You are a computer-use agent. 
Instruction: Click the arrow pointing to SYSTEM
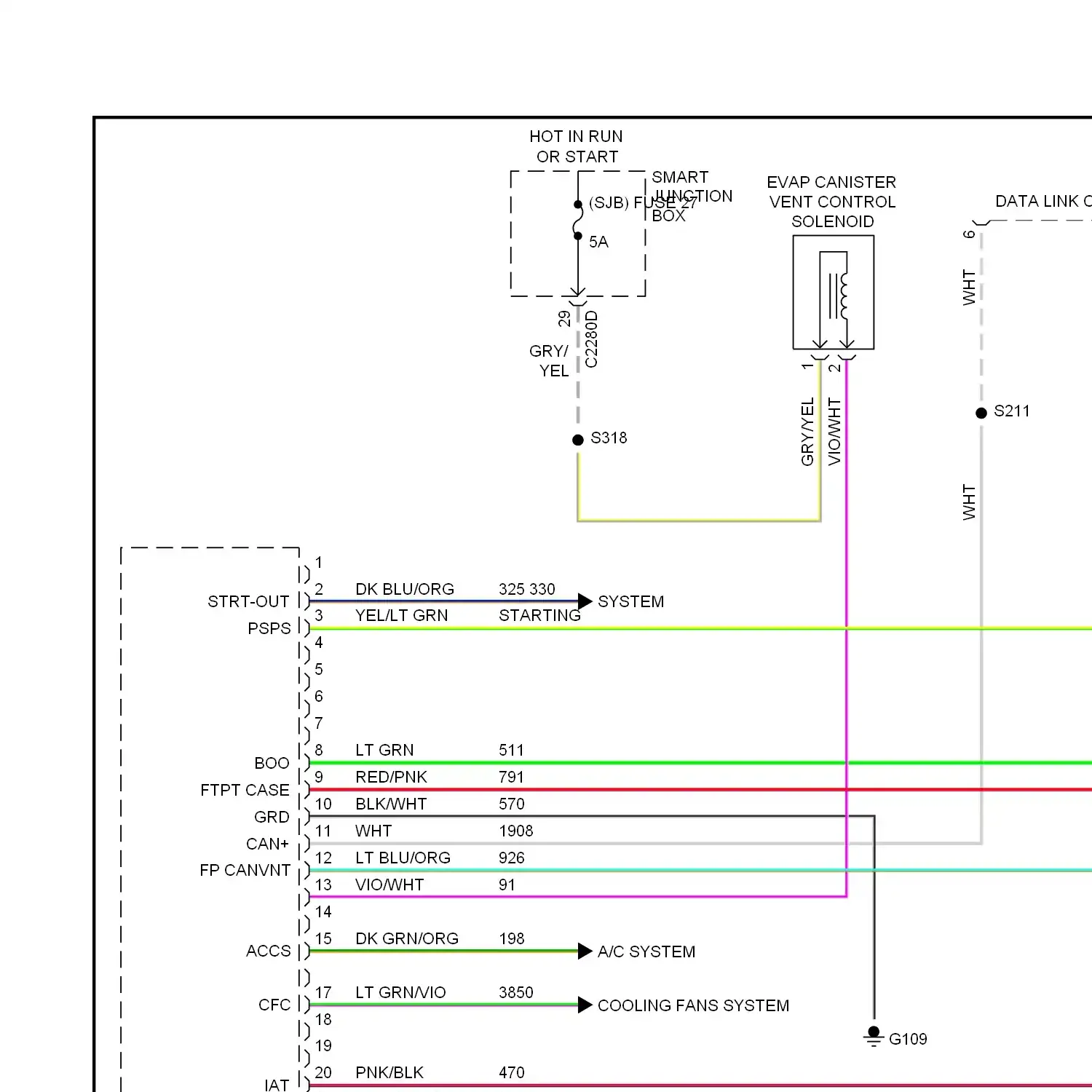coord(585,601)
